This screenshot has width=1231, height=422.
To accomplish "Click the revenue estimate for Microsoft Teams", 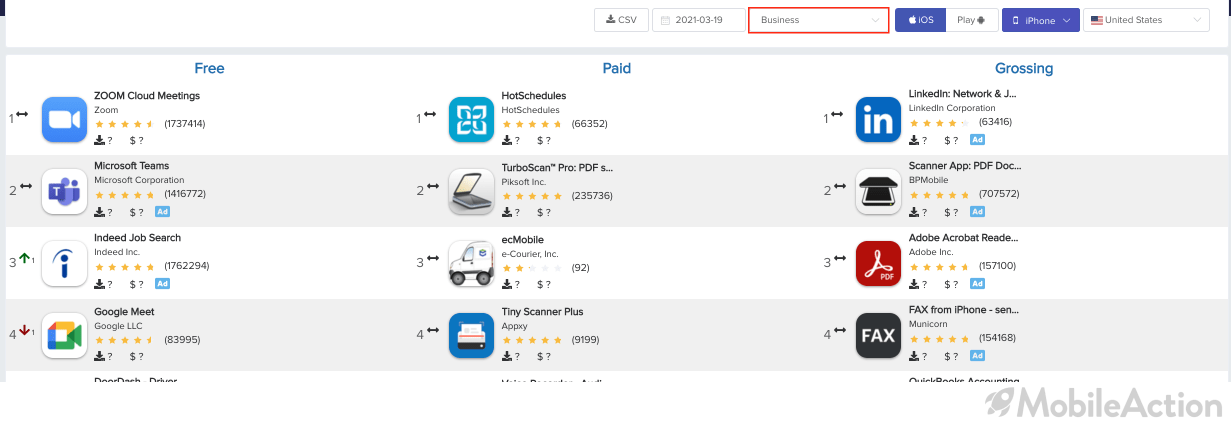I will point(136,212).
